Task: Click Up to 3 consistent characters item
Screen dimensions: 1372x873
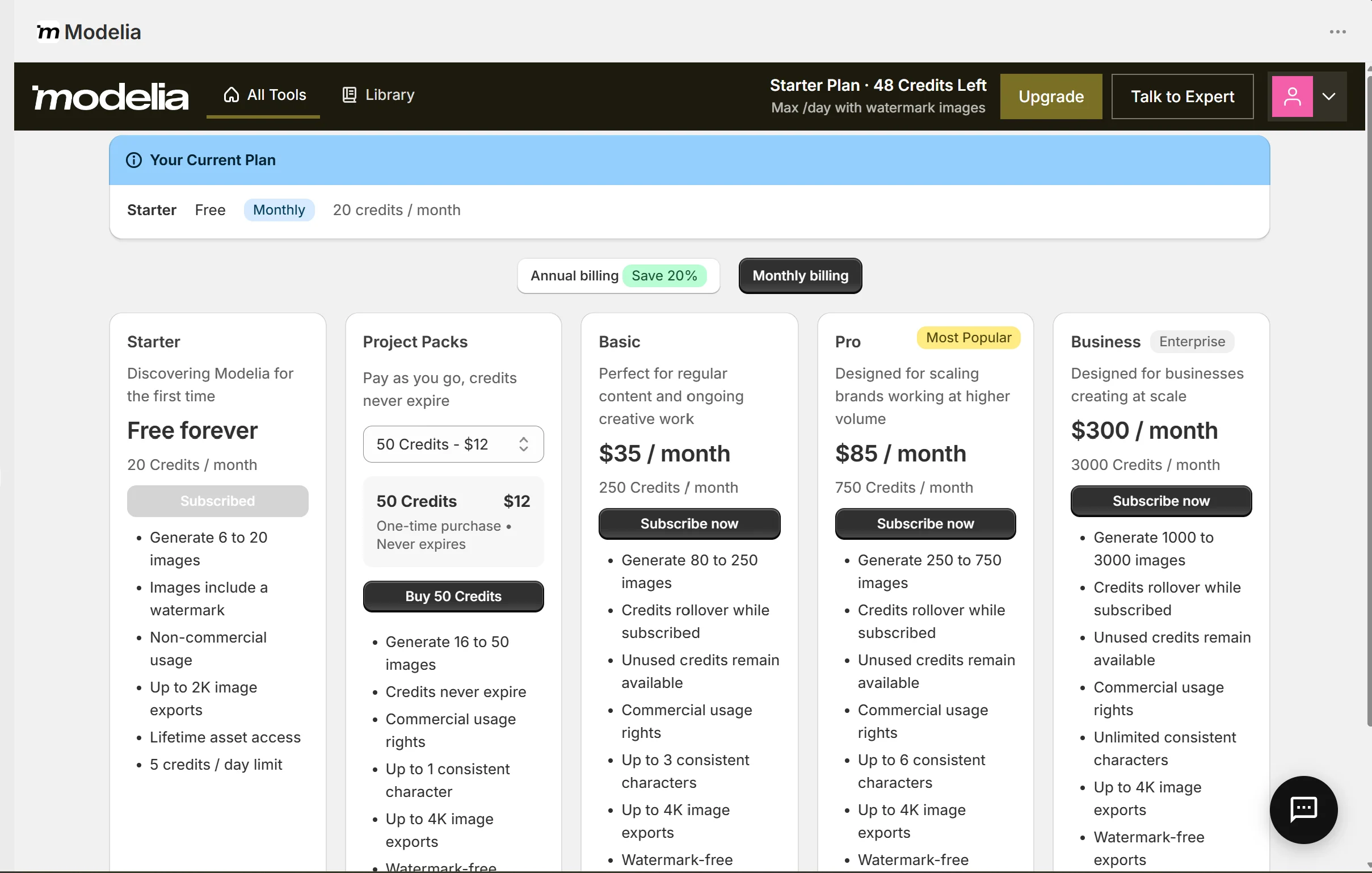Action: pyautogui.click(x=685, y=771)
